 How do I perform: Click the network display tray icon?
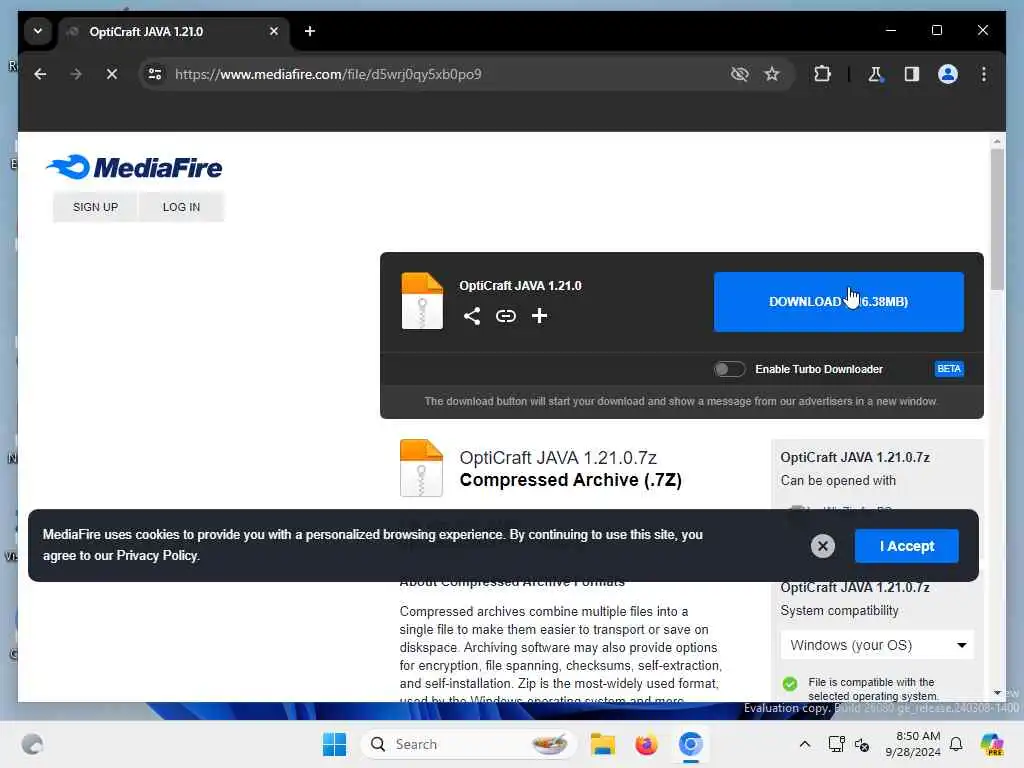[x=836, y=744]
